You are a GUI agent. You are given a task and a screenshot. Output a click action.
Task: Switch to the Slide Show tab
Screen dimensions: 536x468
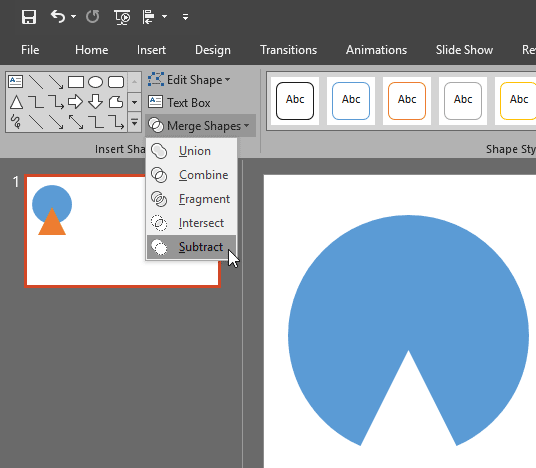coord(464,50)
